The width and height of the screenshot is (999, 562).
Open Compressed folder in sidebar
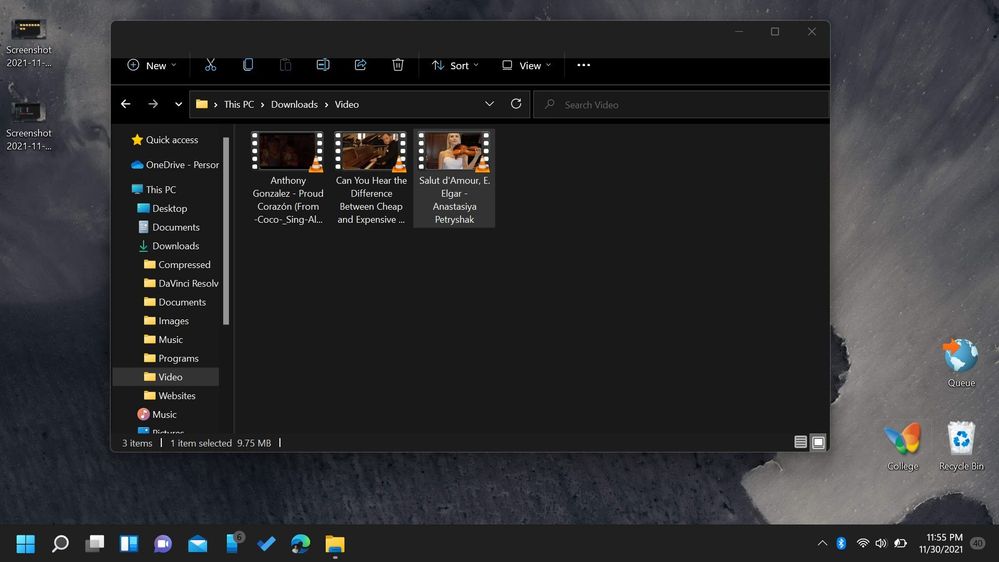(177, 264)
